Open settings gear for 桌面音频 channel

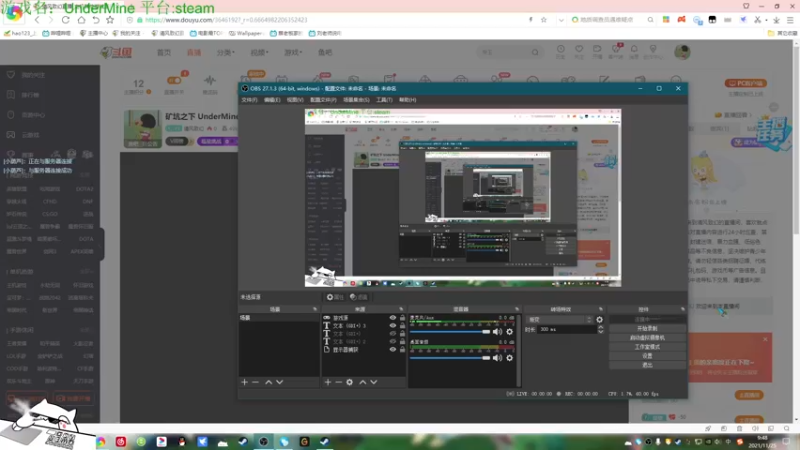click(509, 358)
